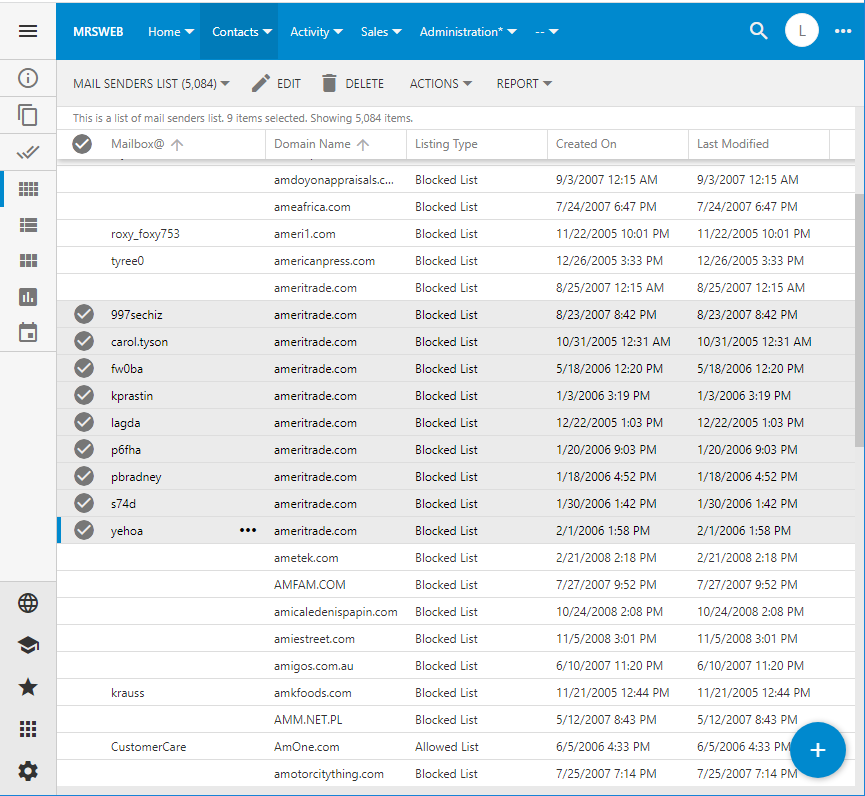This screenshot has height=796, width=865.
Task: Toggle the select-all checkbox in header
Action: [82, 144]
